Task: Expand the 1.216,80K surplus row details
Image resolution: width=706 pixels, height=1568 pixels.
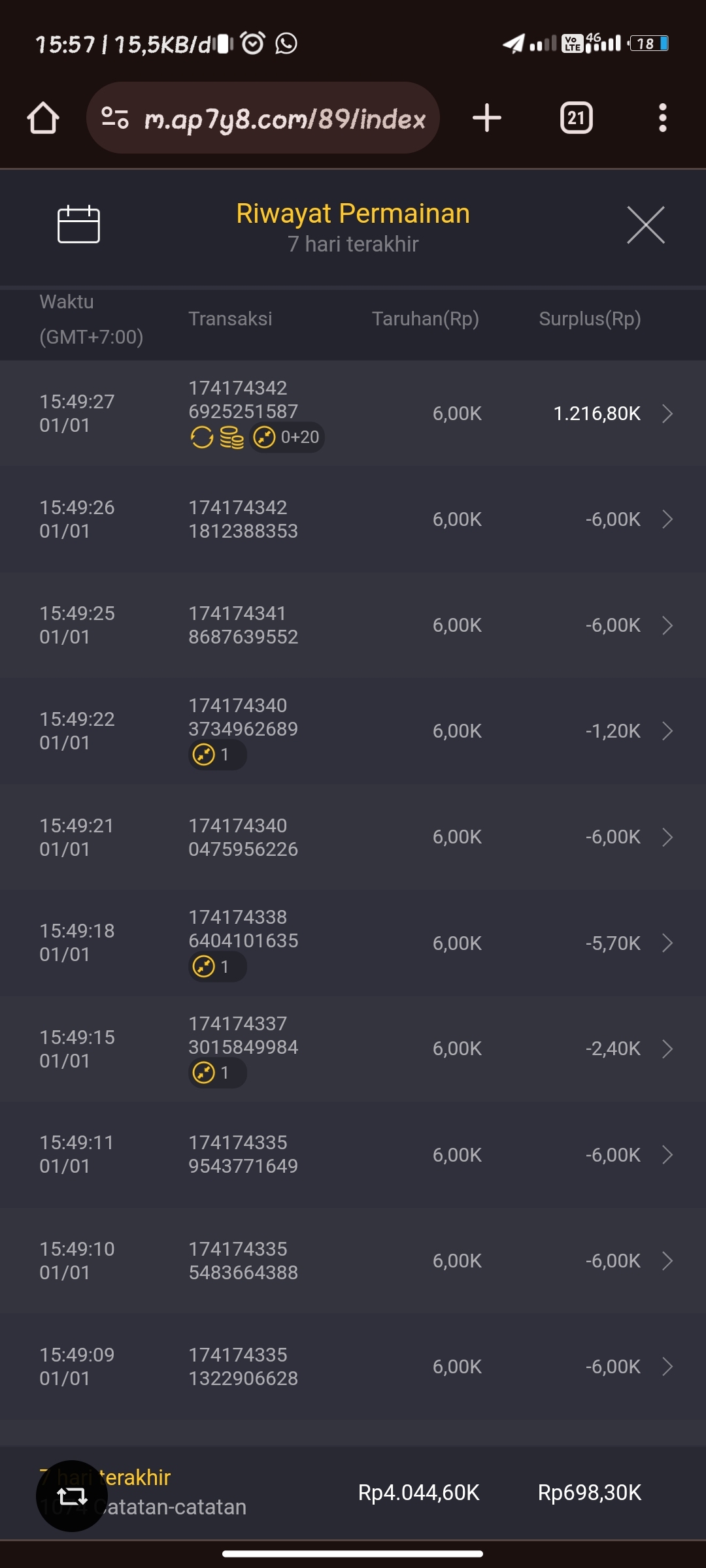Action: (667, 414)
